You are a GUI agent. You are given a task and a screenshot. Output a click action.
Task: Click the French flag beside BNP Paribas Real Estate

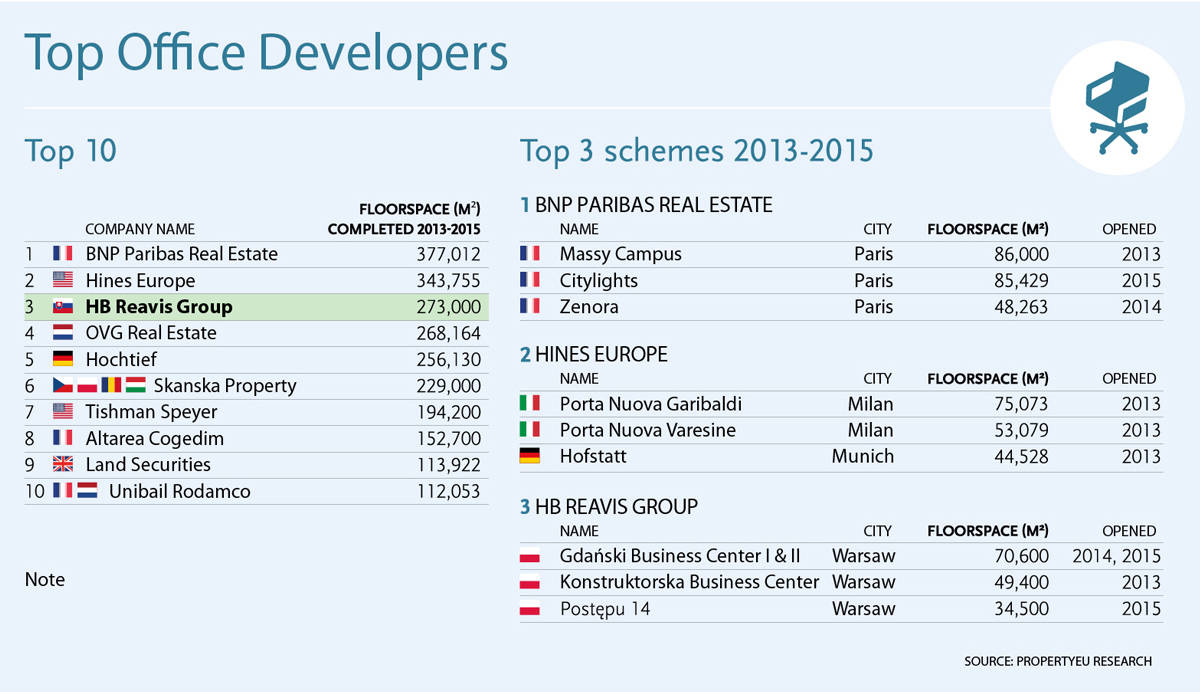point(63,254)
